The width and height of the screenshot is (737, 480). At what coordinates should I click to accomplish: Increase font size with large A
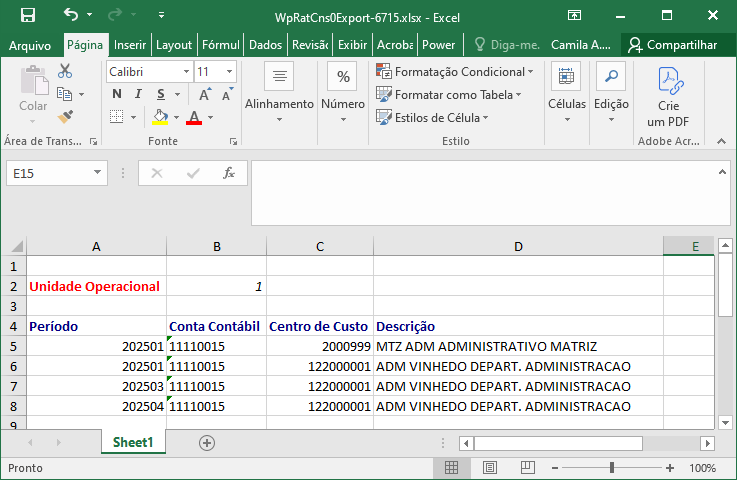click(204, 94)
